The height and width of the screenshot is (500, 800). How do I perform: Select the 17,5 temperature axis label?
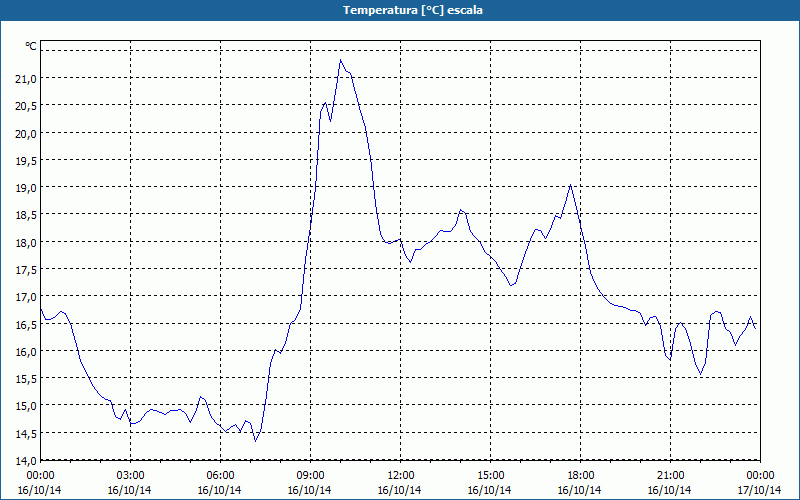point(27,269)
